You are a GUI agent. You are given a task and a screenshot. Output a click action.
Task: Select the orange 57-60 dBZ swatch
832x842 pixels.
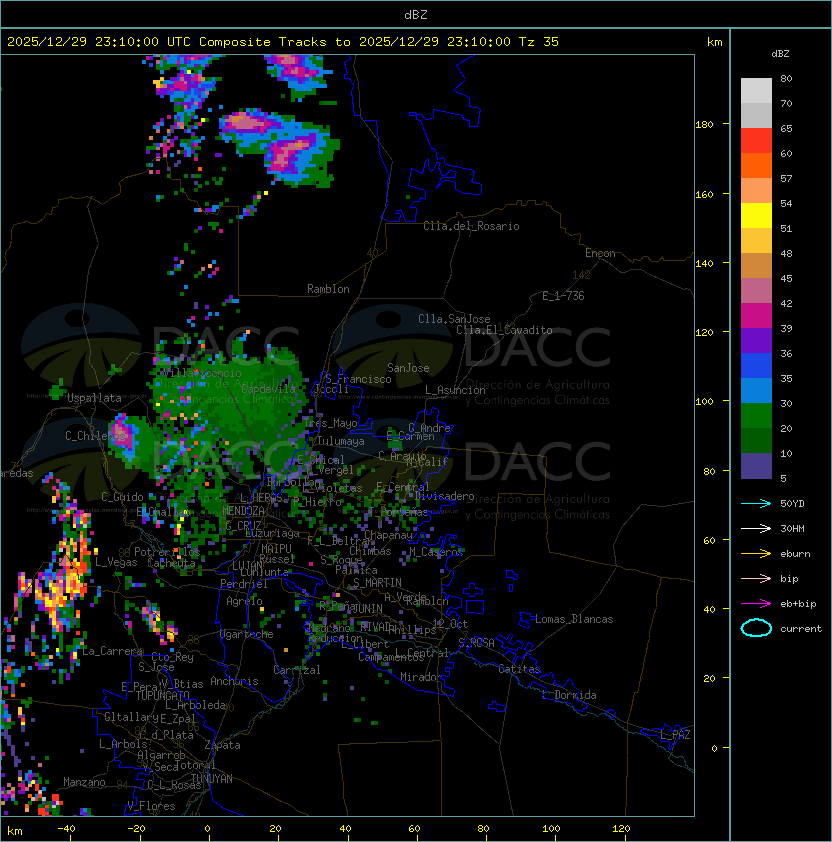[756, 166]
